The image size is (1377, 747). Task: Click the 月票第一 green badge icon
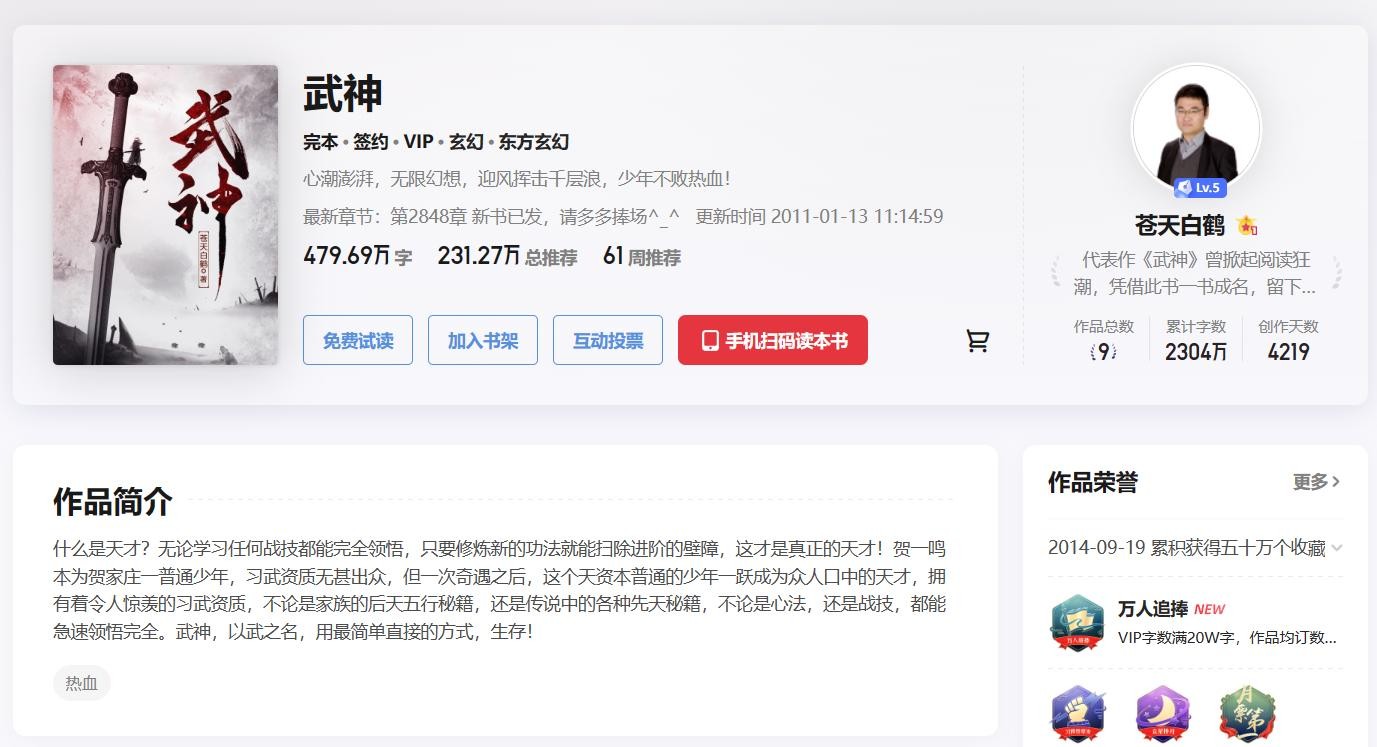point(1247,713)
